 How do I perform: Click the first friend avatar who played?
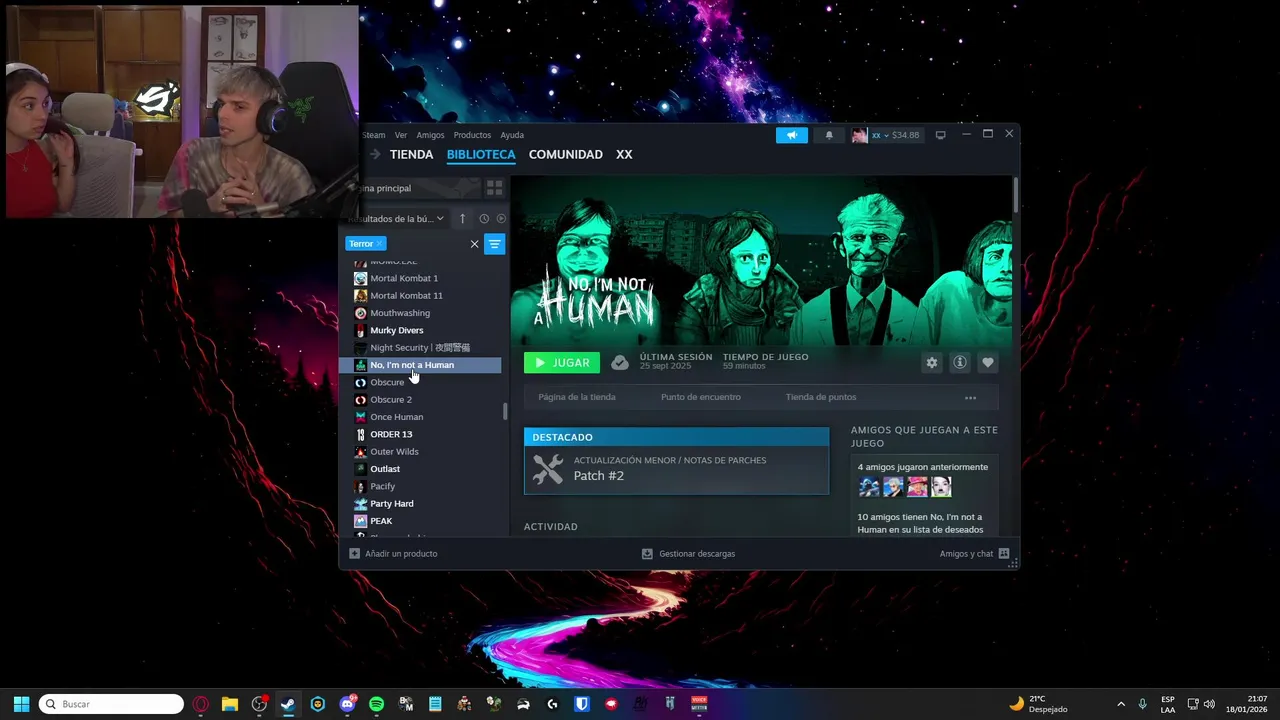pos(869,487)
